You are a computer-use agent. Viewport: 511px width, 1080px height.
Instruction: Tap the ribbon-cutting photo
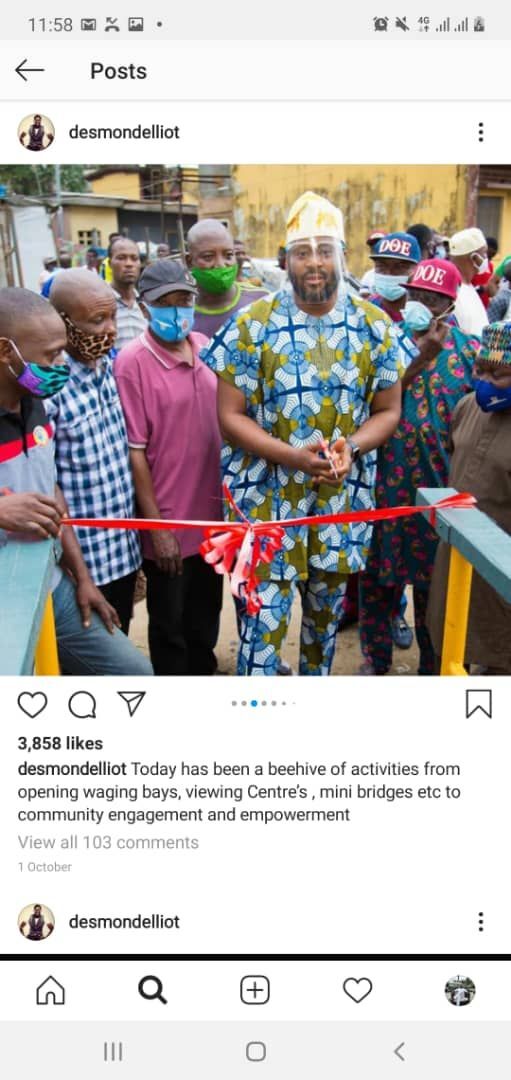pos(256,420)
